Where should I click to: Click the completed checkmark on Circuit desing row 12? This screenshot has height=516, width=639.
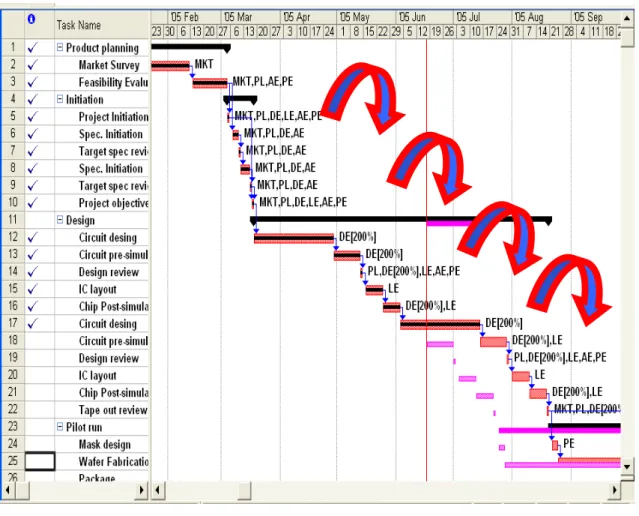[33, 237]
